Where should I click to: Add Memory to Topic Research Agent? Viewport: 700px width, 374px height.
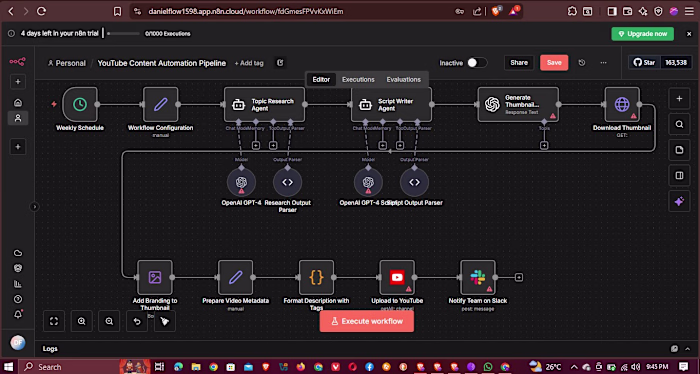coord(256,145)
